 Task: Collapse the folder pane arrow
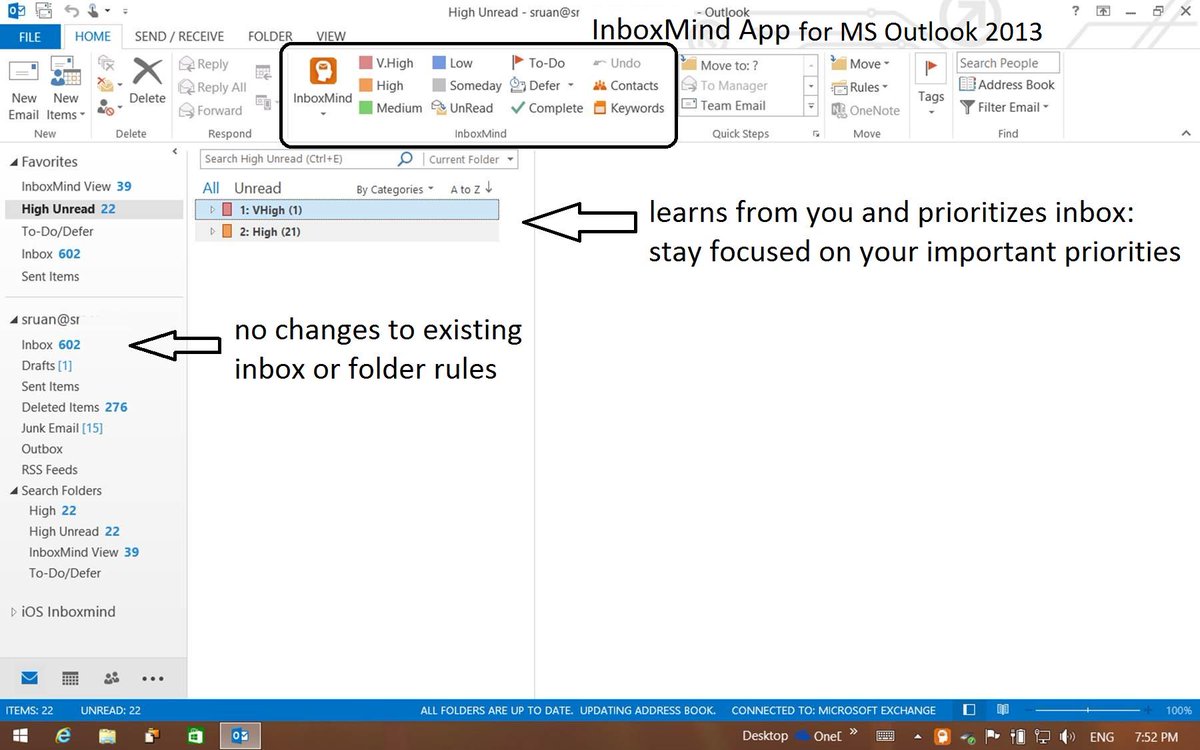click(x=175, y=152)
